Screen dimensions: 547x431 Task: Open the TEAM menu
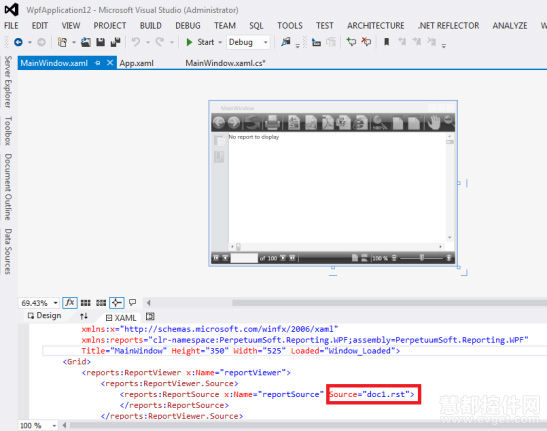(225, 26)
